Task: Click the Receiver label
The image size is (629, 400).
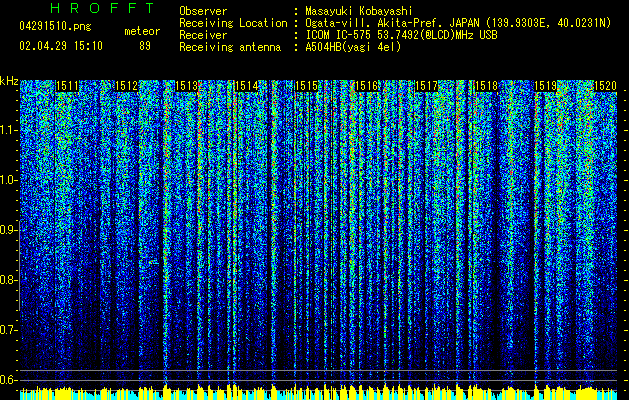Action: pyautogui.click(x=203, y=35)
